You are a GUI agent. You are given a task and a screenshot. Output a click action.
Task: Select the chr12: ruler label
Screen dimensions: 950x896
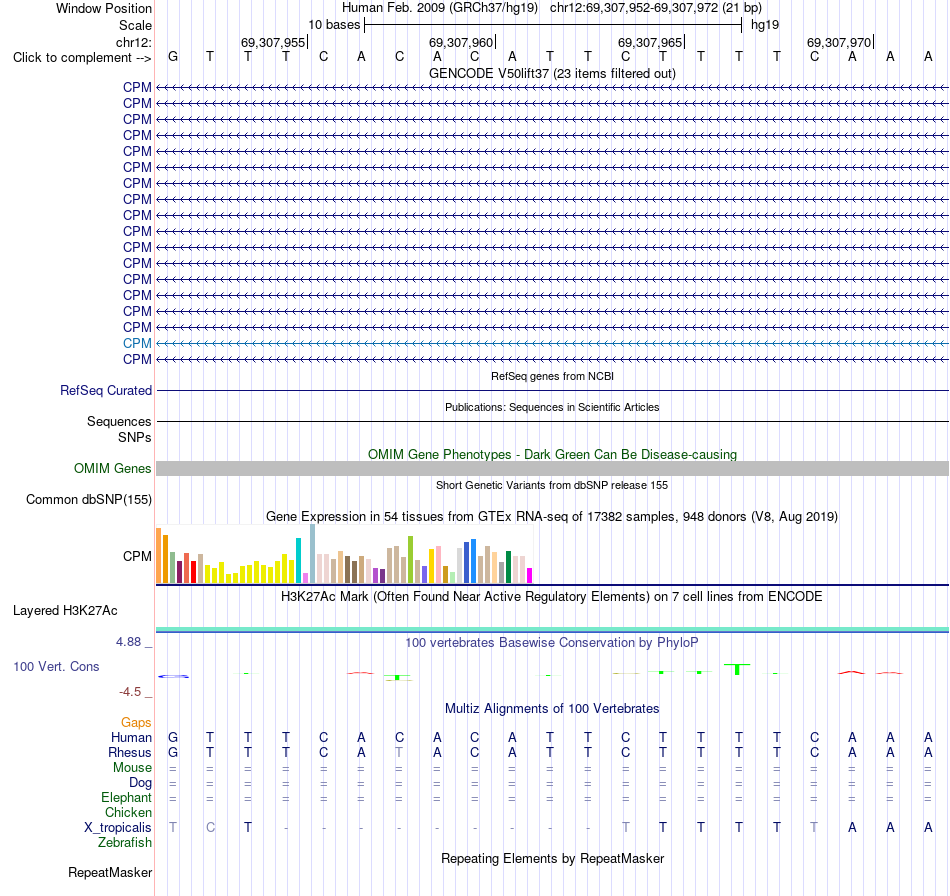[133, 42]
